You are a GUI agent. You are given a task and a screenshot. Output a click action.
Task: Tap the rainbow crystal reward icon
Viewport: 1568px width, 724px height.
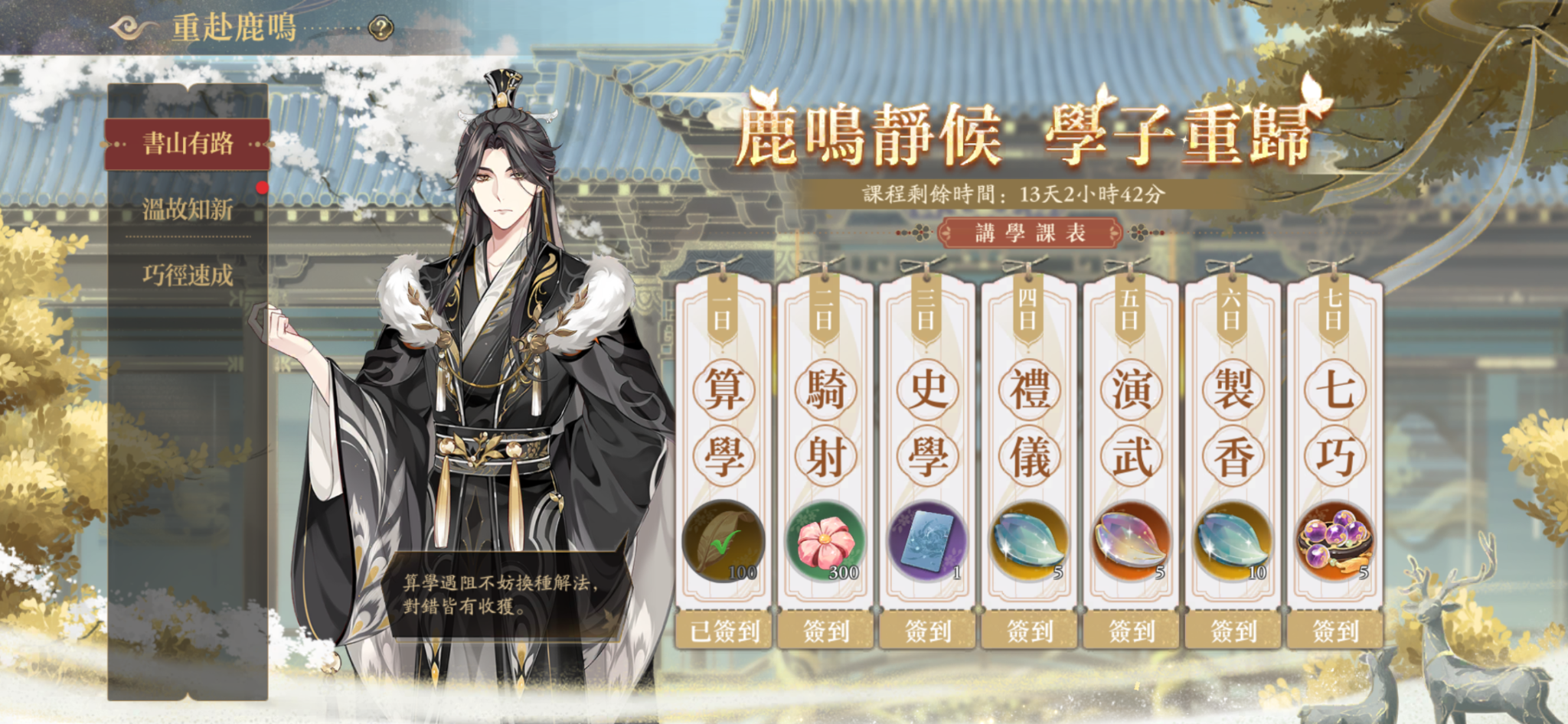coord(1132,542)
